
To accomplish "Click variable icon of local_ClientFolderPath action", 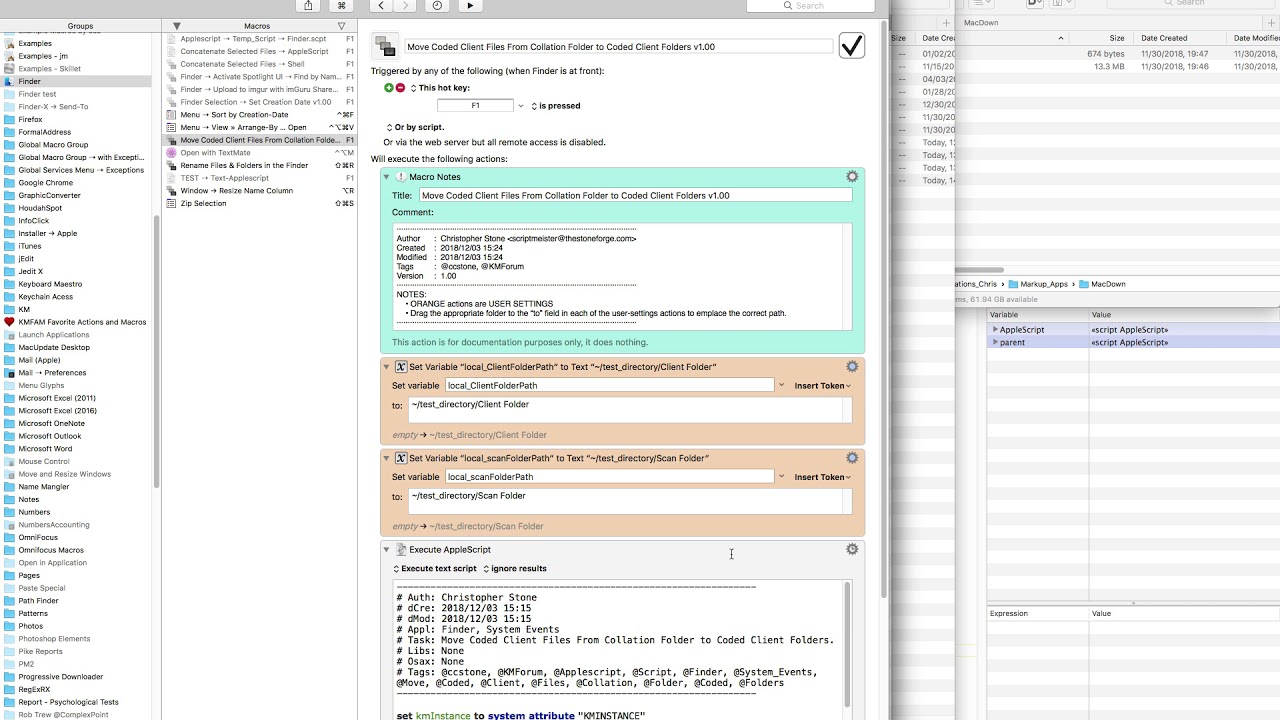I will (x=401, y=367).
